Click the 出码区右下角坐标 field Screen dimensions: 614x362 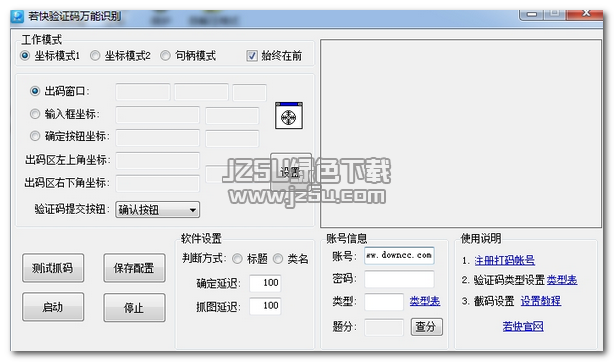tap(157, 183)
